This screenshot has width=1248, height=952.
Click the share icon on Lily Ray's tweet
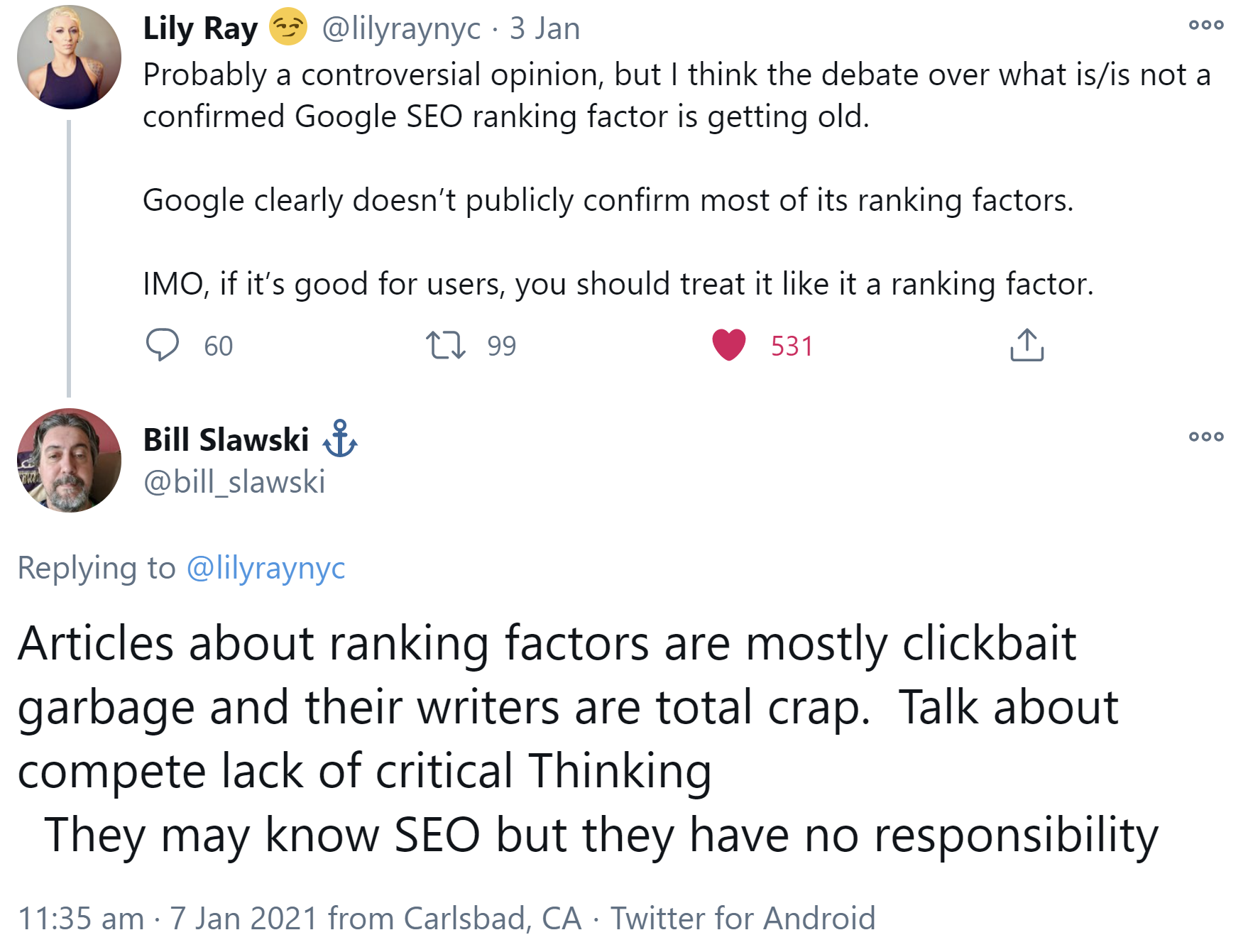pos(1029,346)
